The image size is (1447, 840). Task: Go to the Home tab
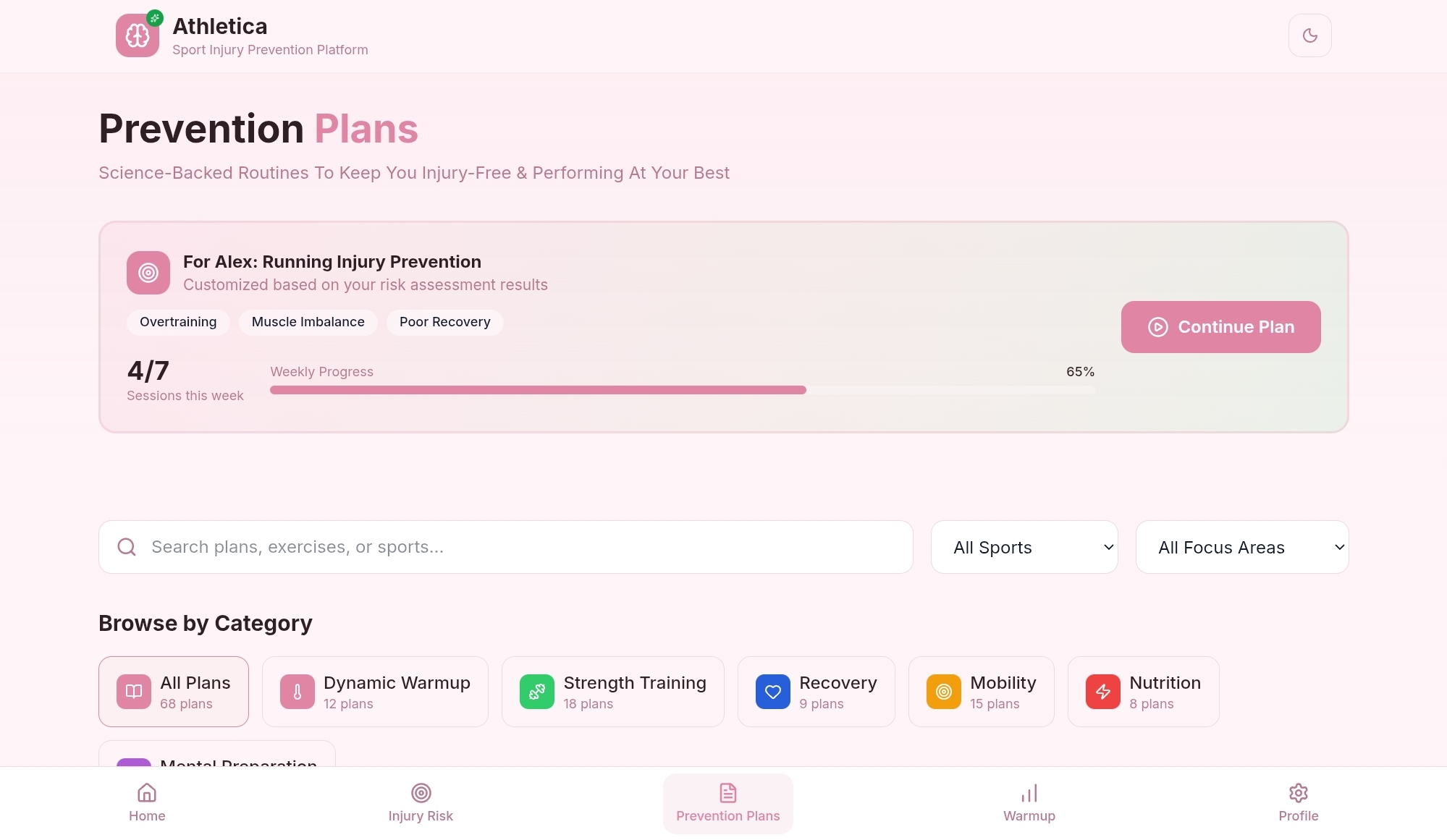147,803
